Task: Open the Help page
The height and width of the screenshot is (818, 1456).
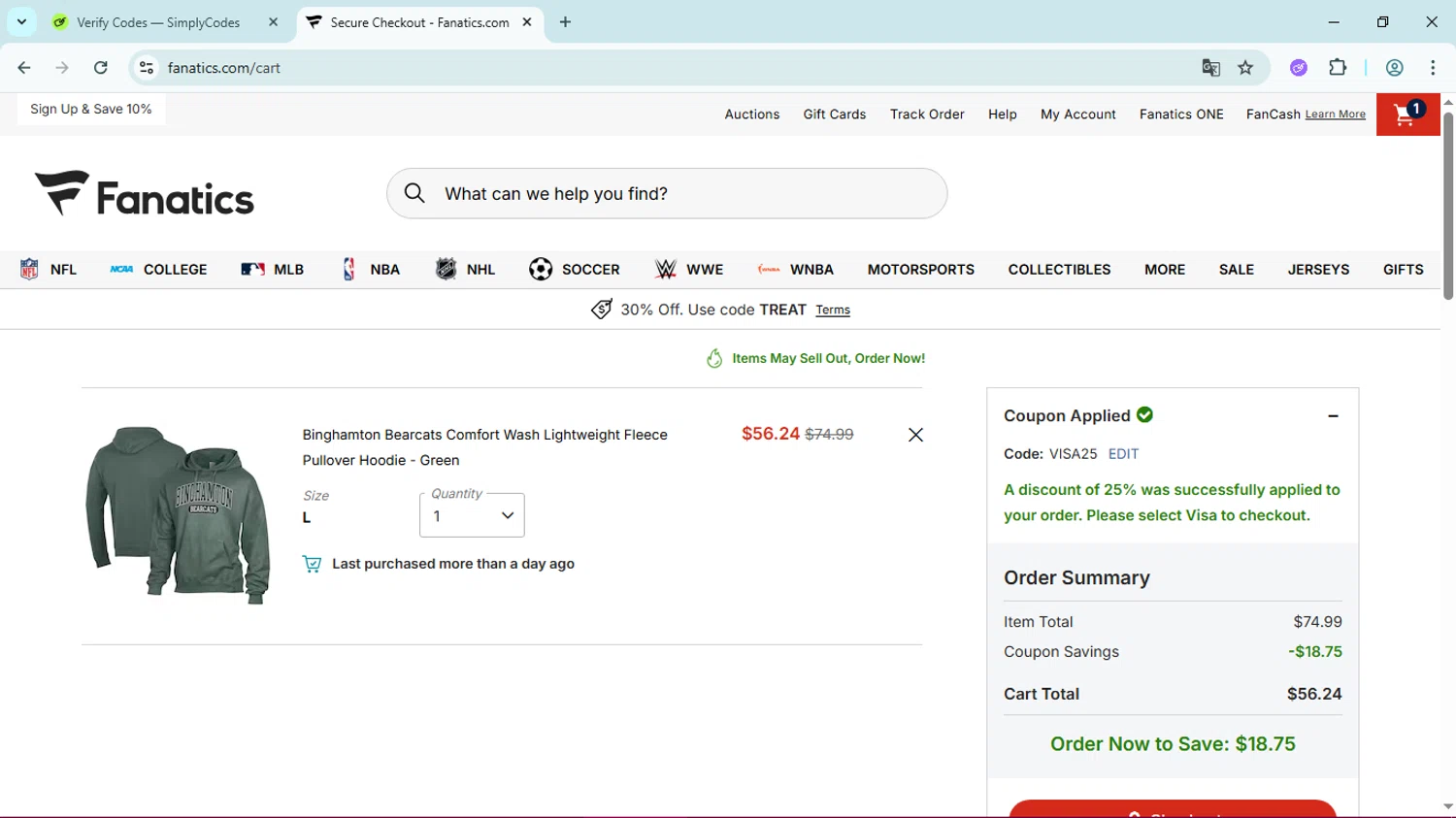Action: click(x=1003, y=115)
